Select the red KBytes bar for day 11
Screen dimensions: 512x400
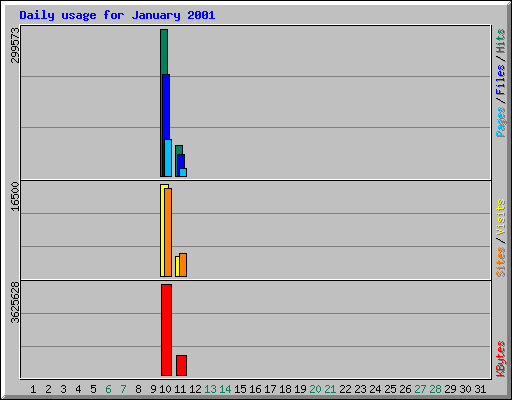(181, 365)
